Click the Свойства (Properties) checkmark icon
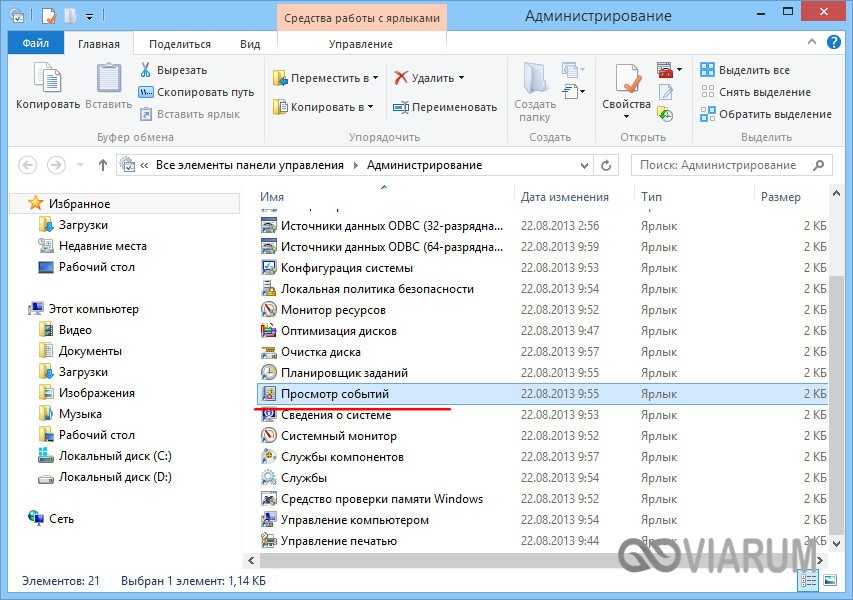 pos(627,79)
